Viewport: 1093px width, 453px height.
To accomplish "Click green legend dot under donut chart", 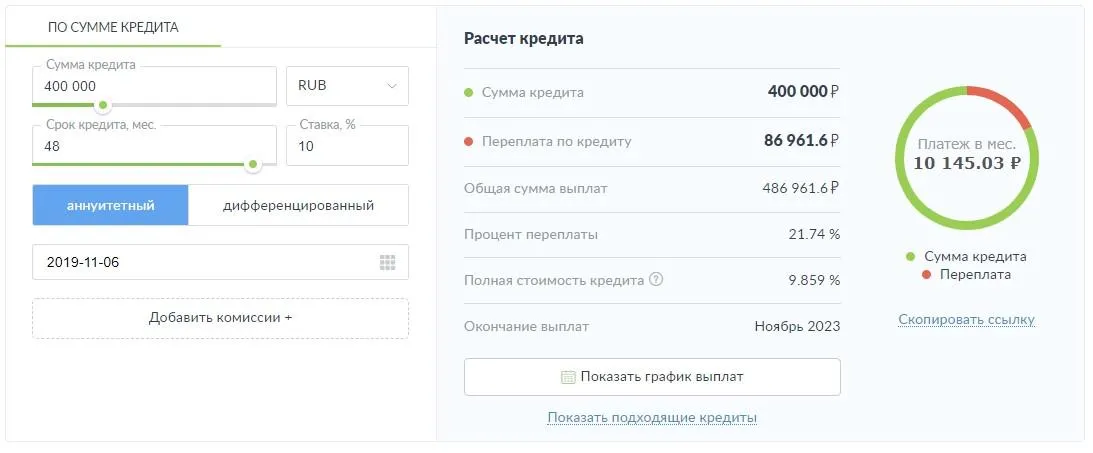I will click(x=910, y=256).
